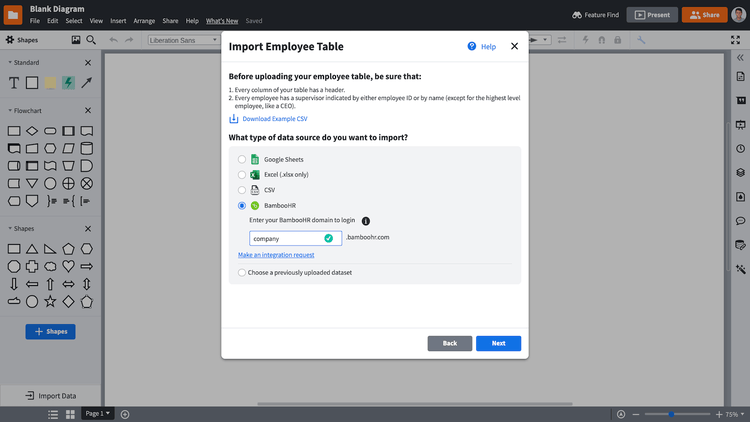Collapse the Shapes library section

tap(10, 229)
